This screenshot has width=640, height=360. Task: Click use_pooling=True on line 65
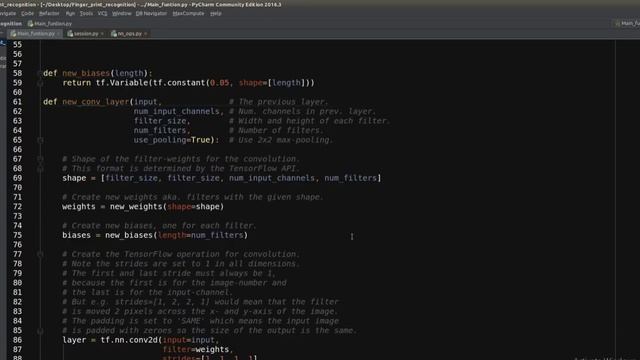[x=172, y=140]
